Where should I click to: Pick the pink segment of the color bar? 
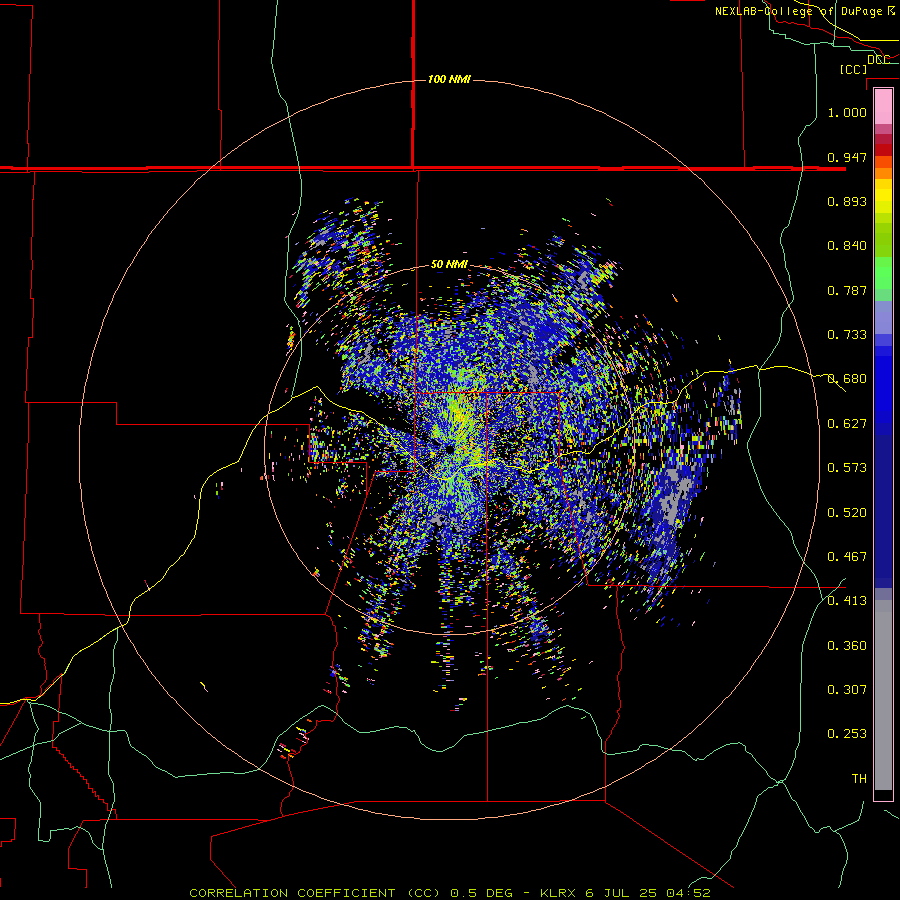(x=883, y=106)
